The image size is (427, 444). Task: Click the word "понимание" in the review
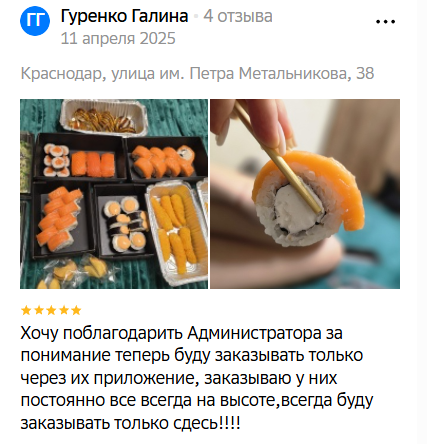[65, 355]
